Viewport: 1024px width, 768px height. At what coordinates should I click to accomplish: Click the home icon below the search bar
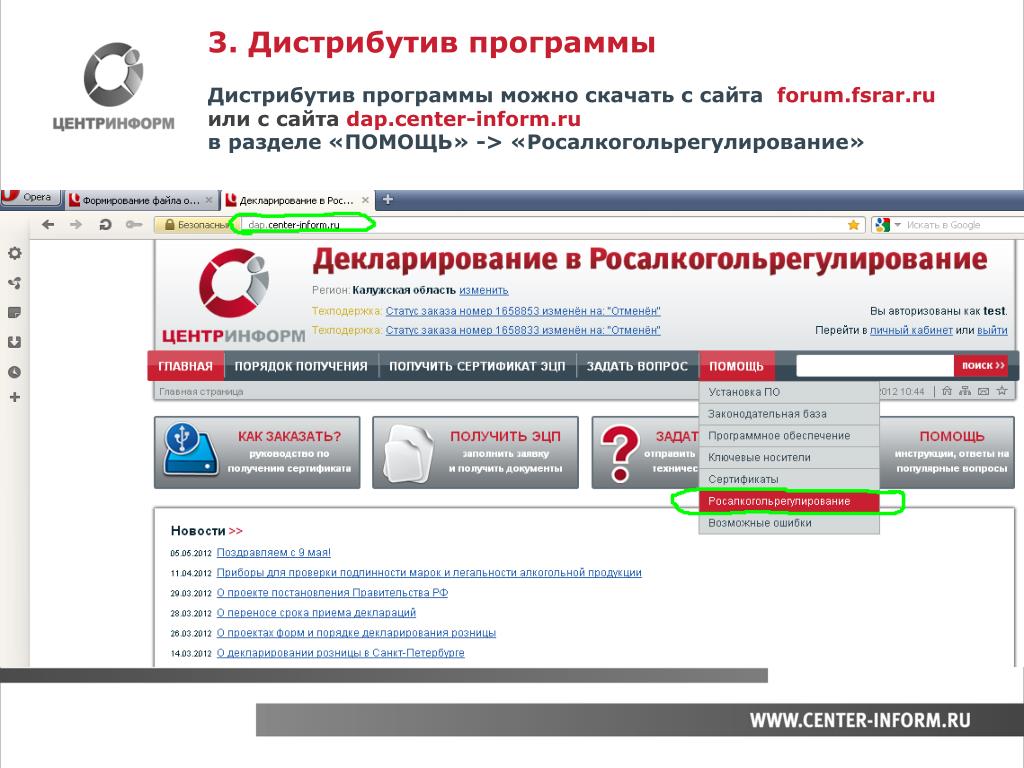tap(946, 391)
